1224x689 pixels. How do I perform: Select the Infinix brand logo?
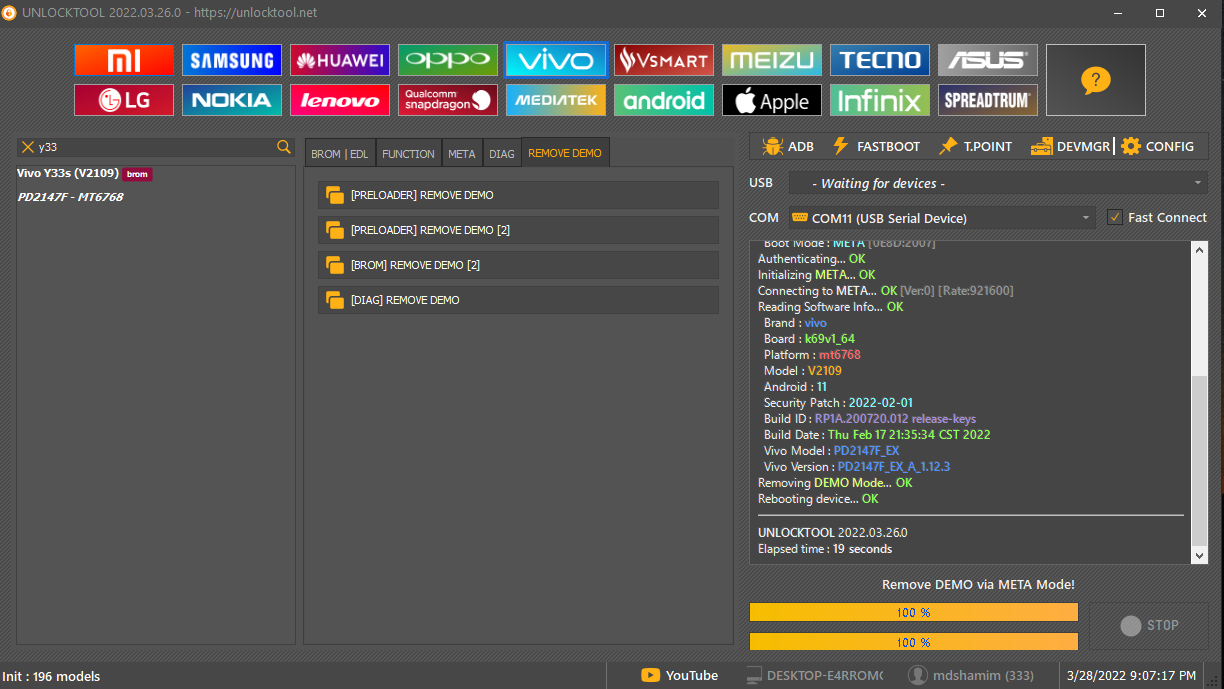click(x=880, y=100)
